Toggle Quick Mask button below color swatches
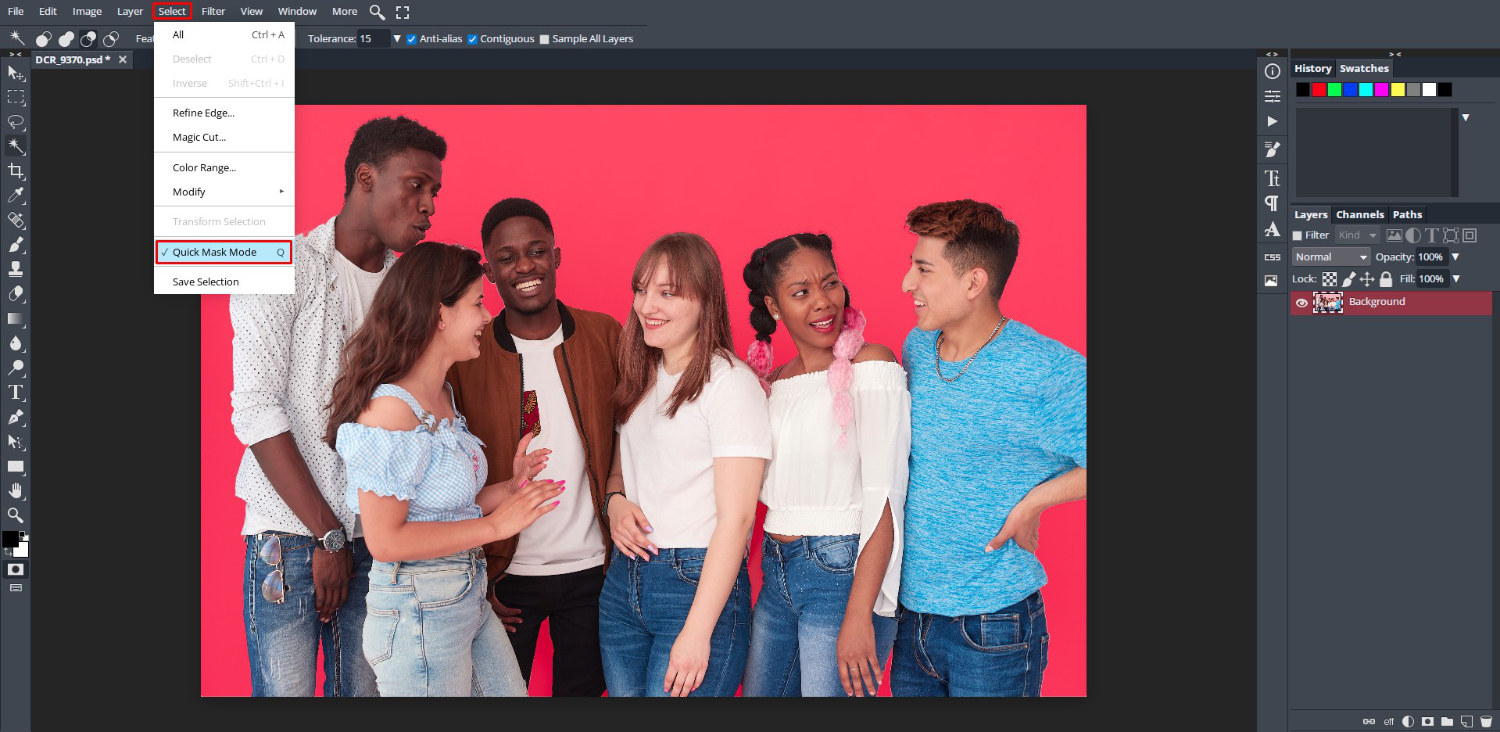The height and width of the screenshot is (732, 1500). point(16,569)
